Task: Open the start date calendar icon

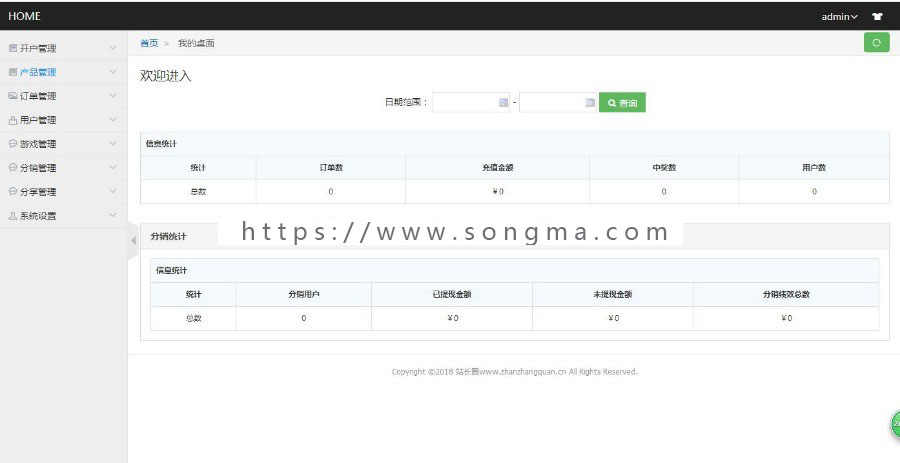Action: [503, 103]
